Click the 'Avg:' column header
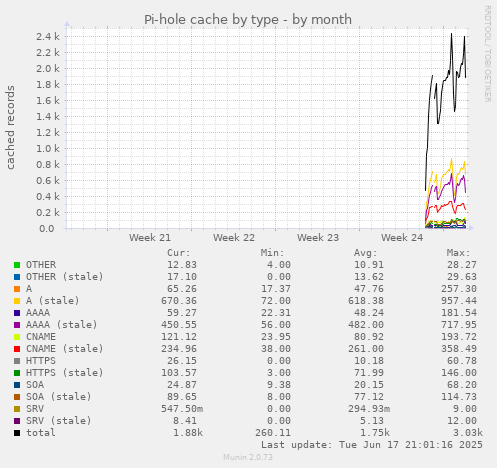The image size is (497, 468). pos(365,253)
